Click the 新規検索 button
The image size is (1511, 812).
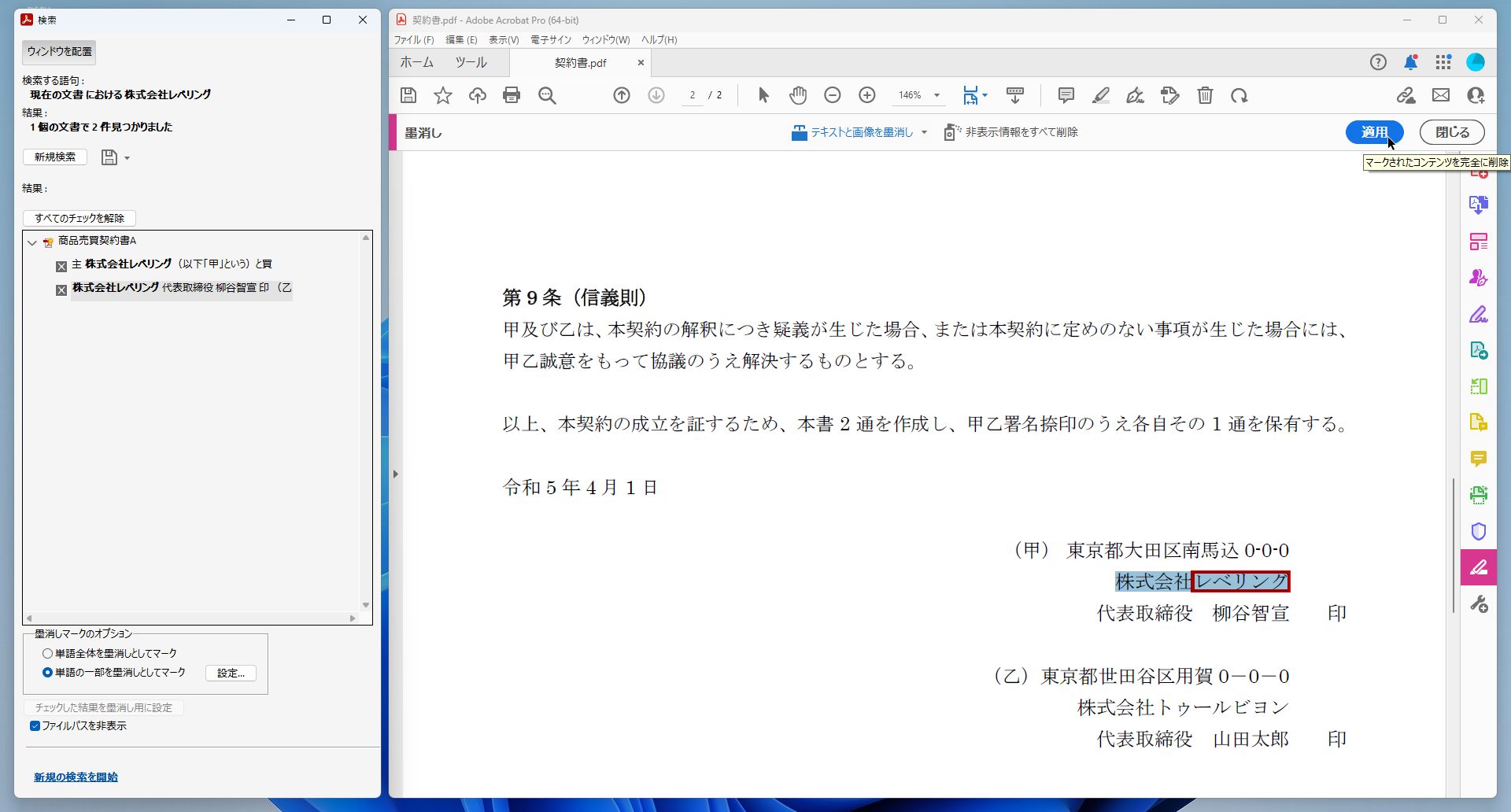tap(55, 157)
